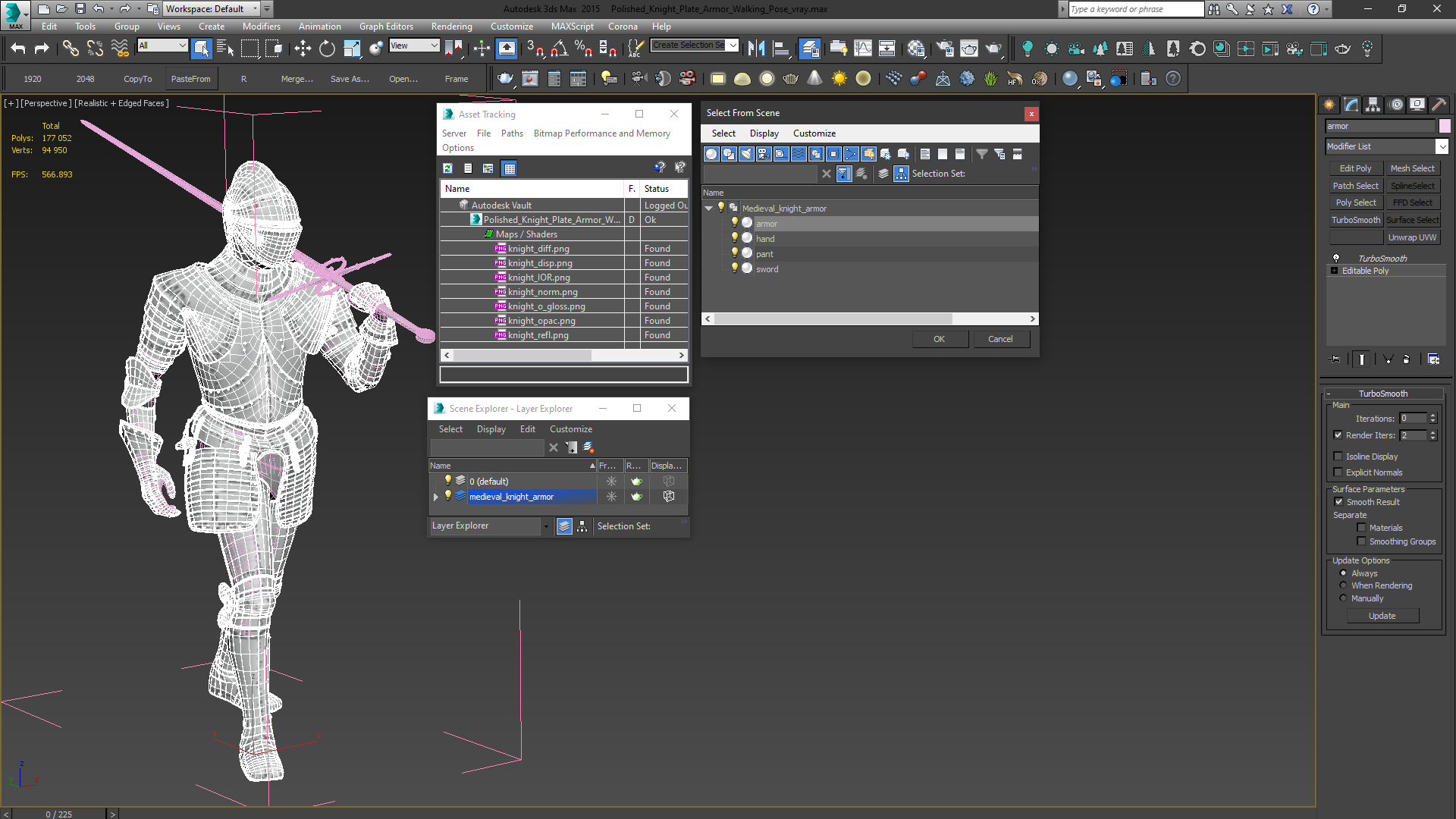This screenshot has width=1456, height=819.
Task: Click the Unwrap UVW modifier button
Action: [x=1412, y=237]
